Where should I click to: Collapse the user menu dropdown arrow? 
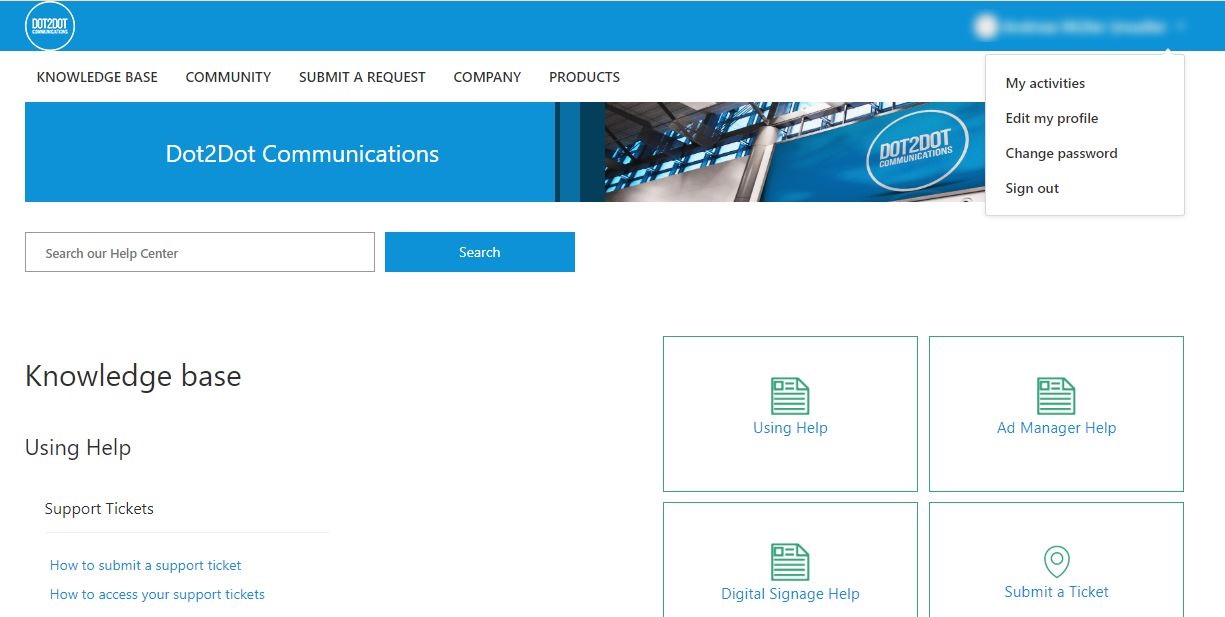coord(1181,27)
